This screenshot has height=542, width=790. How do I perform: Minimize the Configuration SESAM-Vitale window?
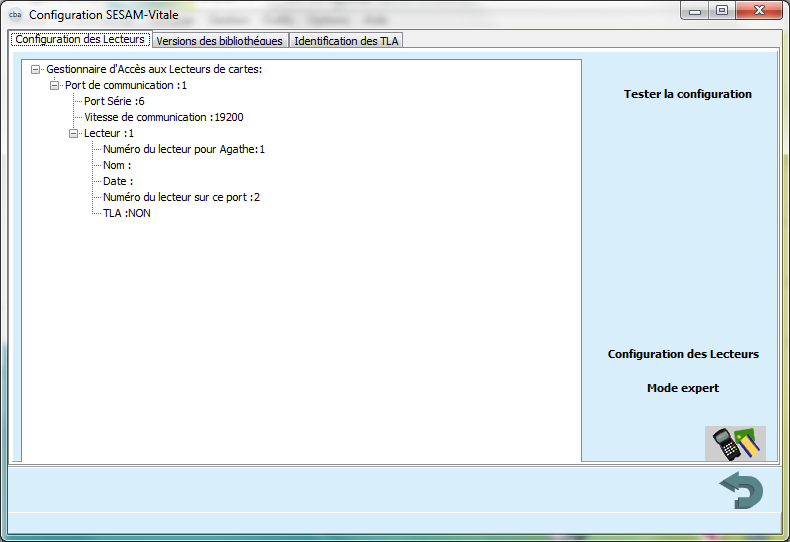pyautogui.click(x=695, y=11)
